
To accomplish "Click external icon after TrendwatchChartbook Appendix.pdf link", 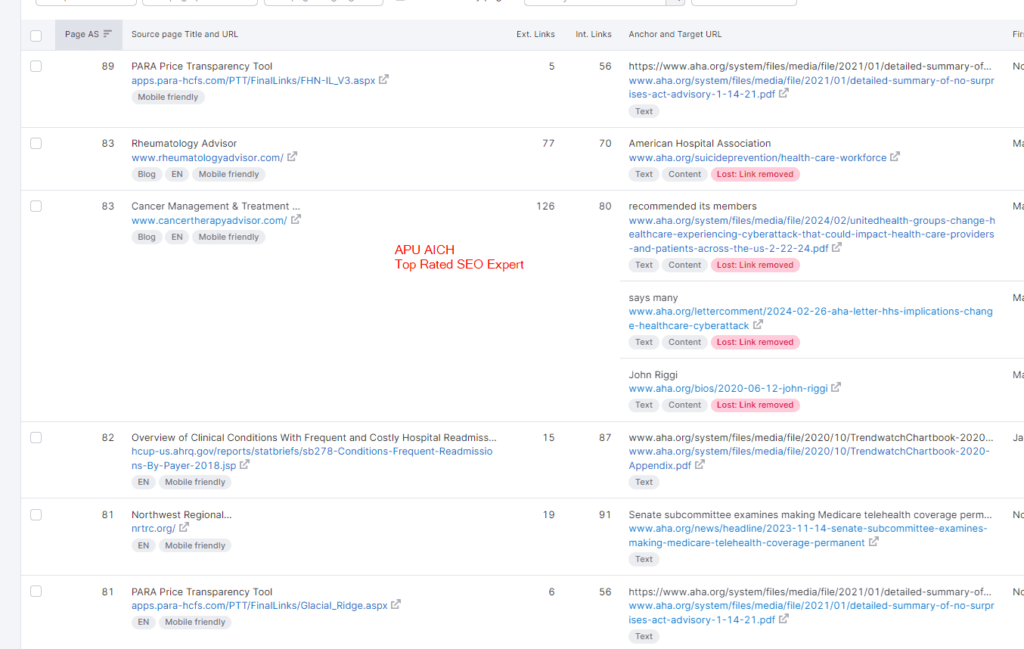I will click(699, 465).
